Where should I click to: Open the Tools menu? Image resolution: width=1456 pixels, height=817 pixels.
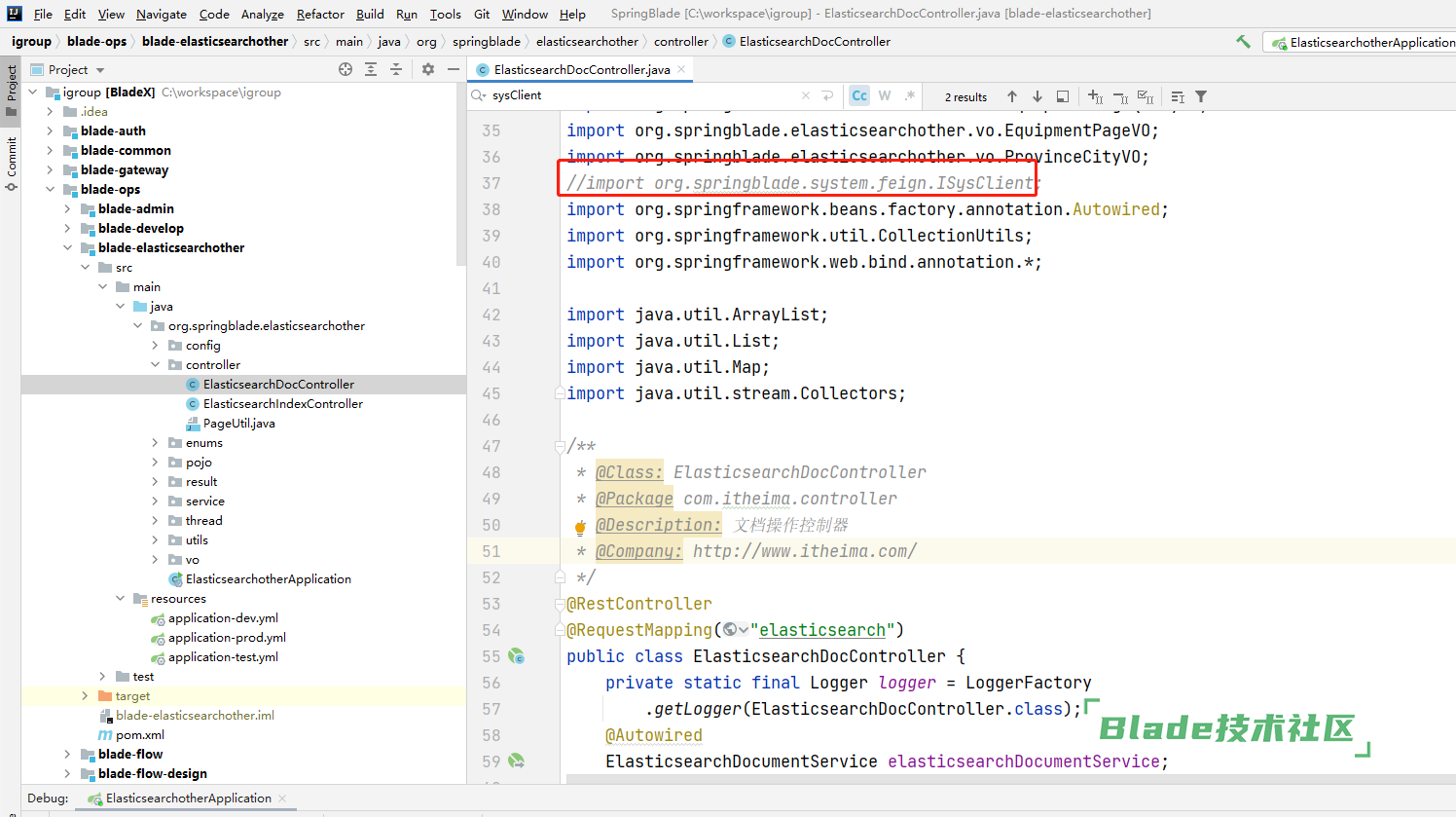[x=446, y=14]
